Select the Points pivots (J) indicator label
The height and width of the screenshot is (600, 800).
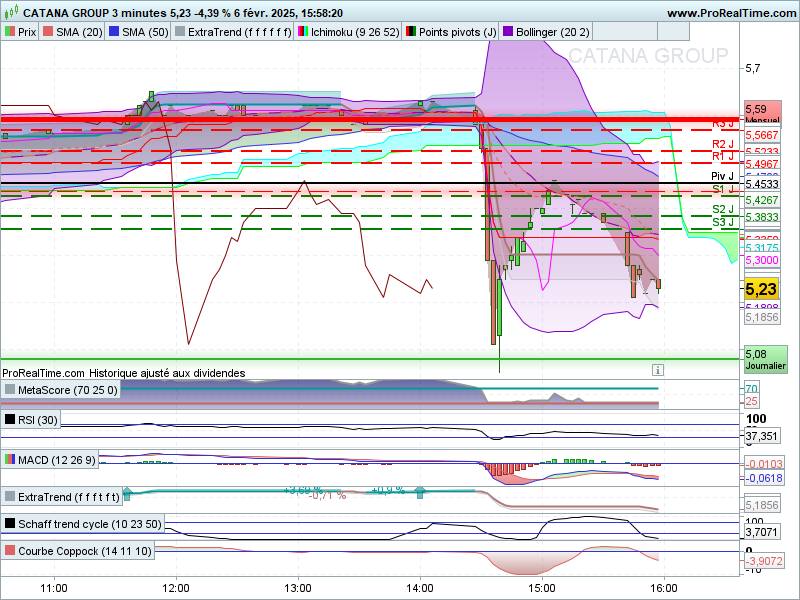456,32
